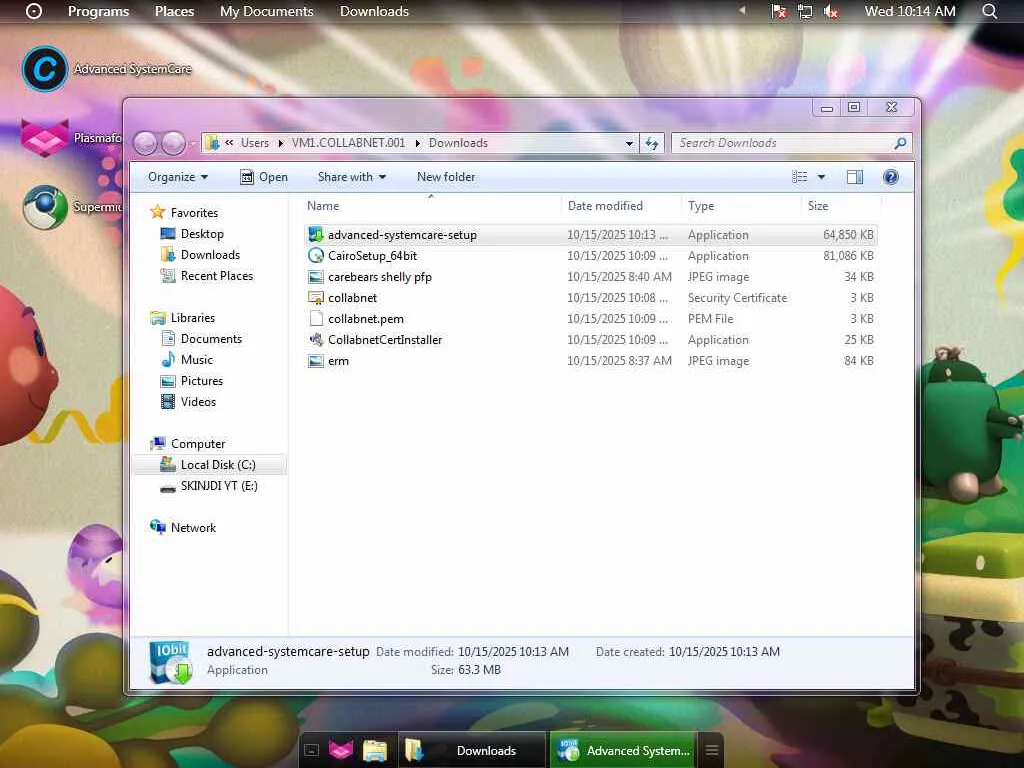Open the My Documents menu

click(266, 11)
